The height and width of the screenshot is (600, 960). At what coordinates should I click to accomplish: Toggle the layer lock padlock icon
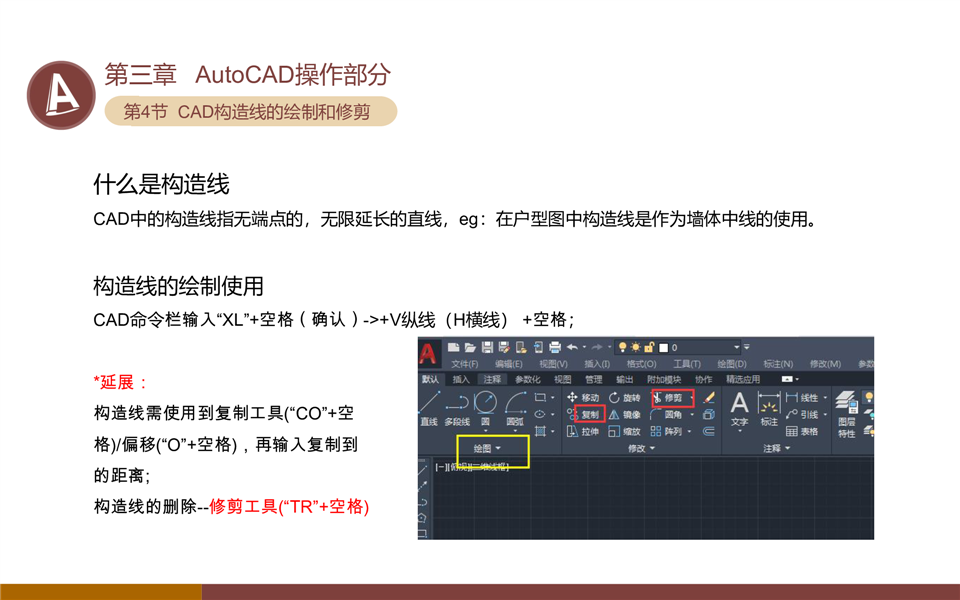click(x=650, y=347)
